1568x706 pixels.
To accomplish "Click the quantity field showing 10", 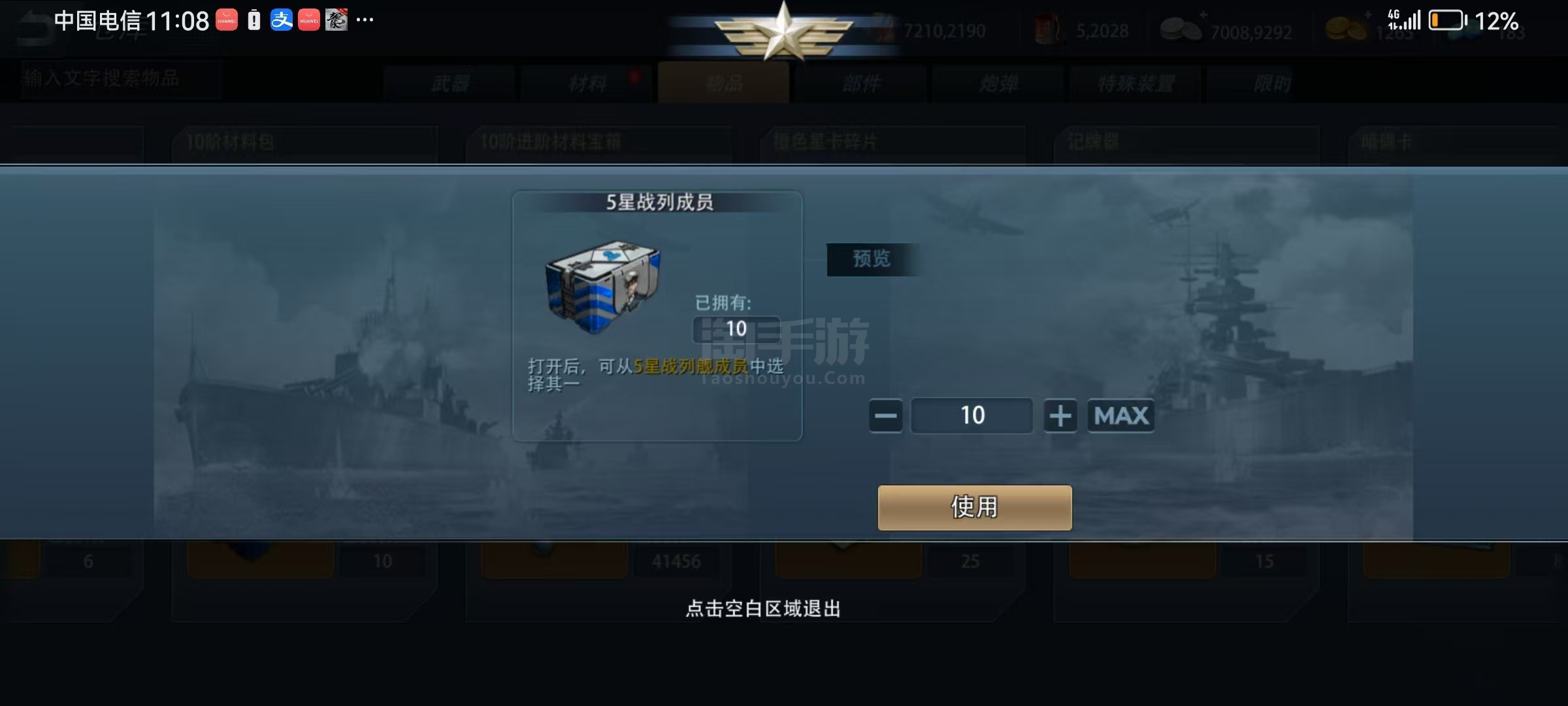I will tap(972, 416).
